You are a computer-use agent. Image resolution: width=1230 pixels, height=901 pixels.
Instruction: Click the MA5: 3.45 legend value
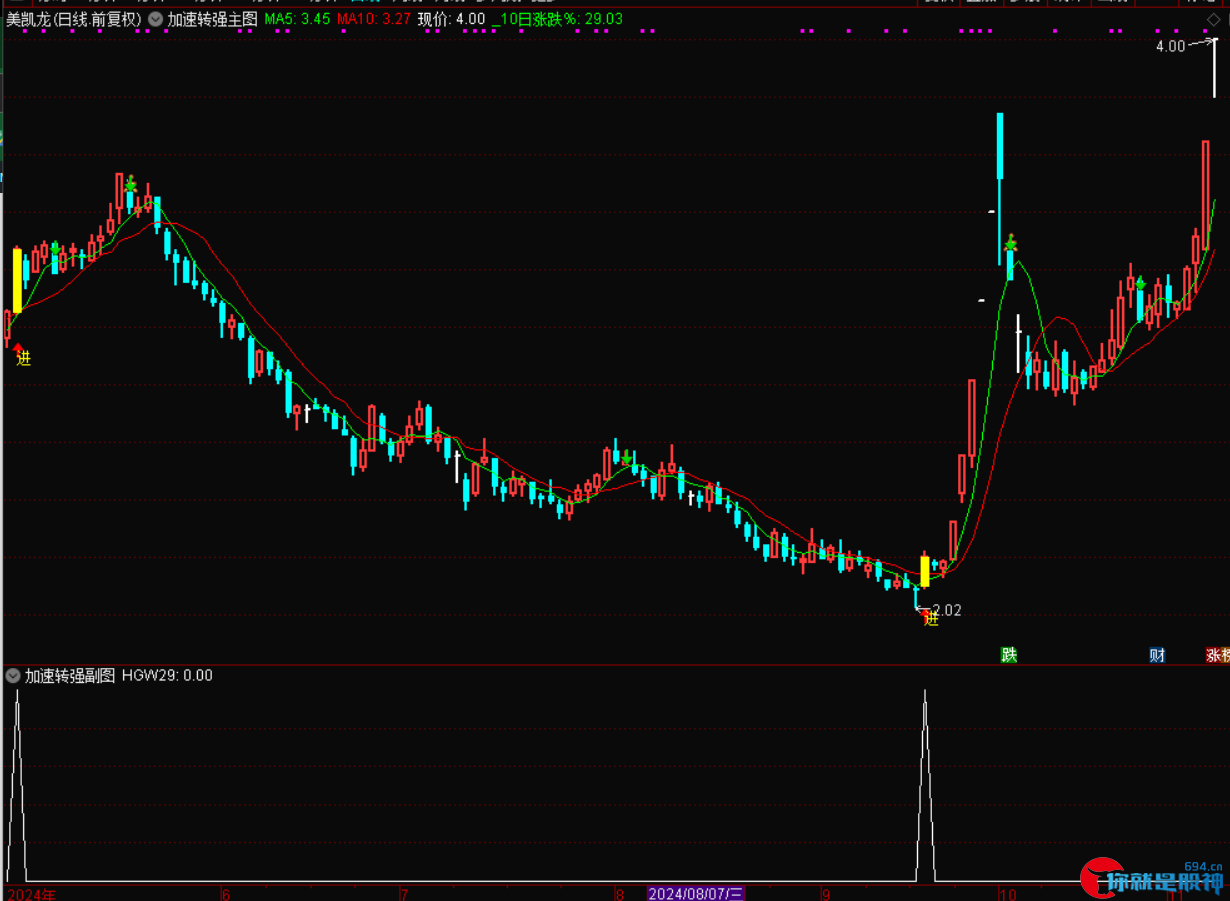click(x=297, y=19)
